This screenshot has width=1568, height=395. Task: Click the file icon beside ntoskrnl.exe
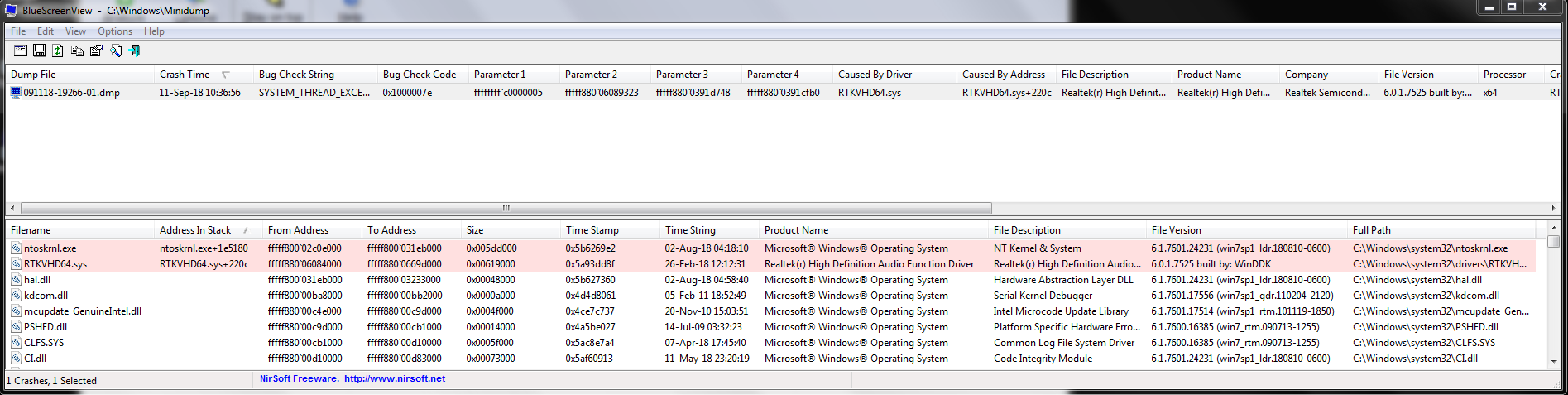16,248
